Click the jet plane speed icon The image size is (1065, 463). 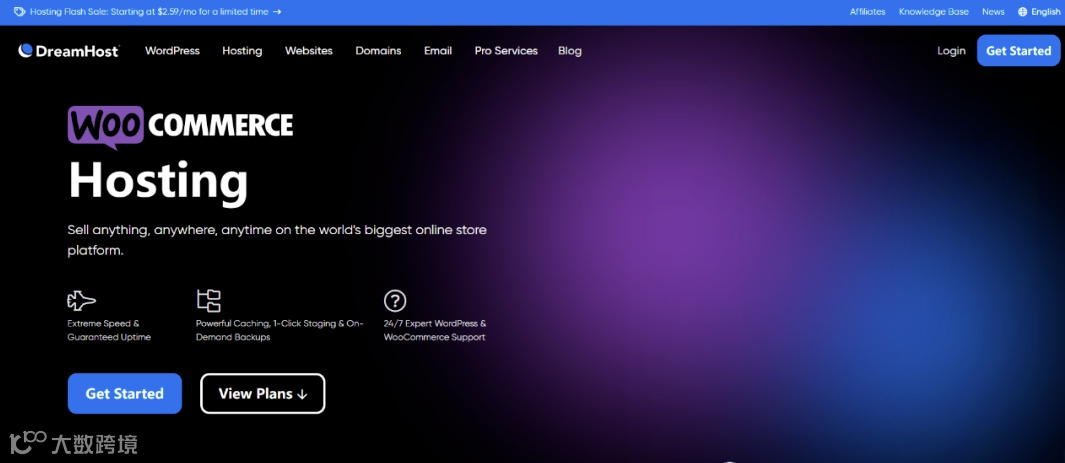(x=82, y=300)
